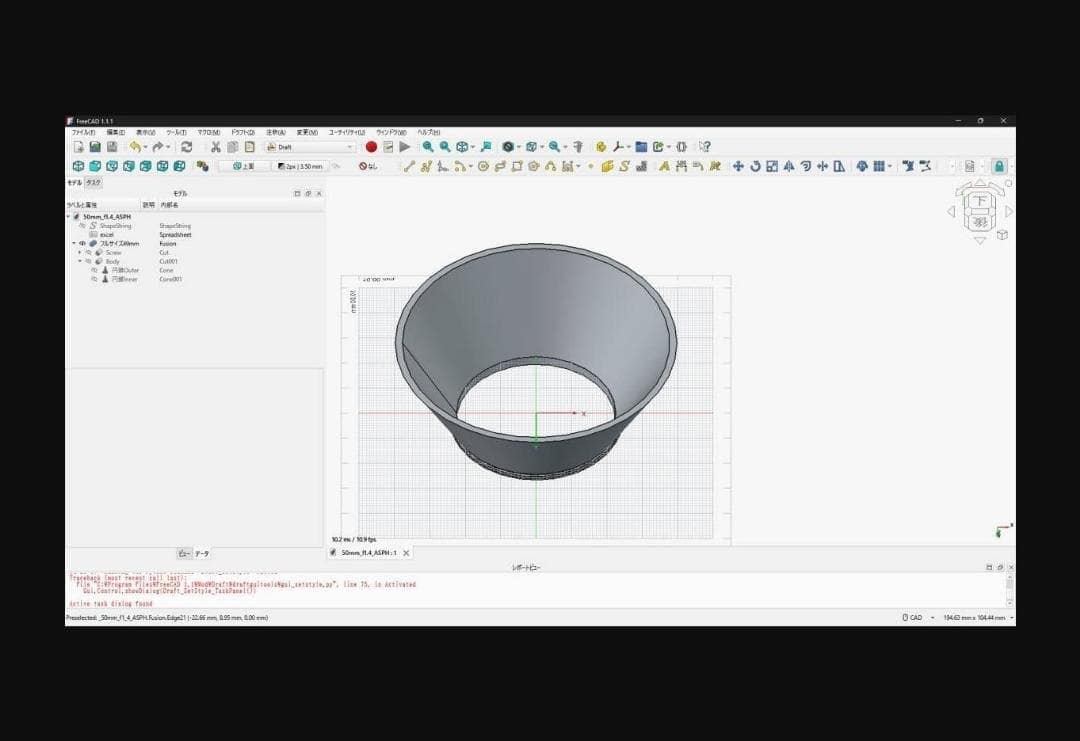Click the navigation cube 下 face
1080x741 pixels.
(x=980, y=201)
